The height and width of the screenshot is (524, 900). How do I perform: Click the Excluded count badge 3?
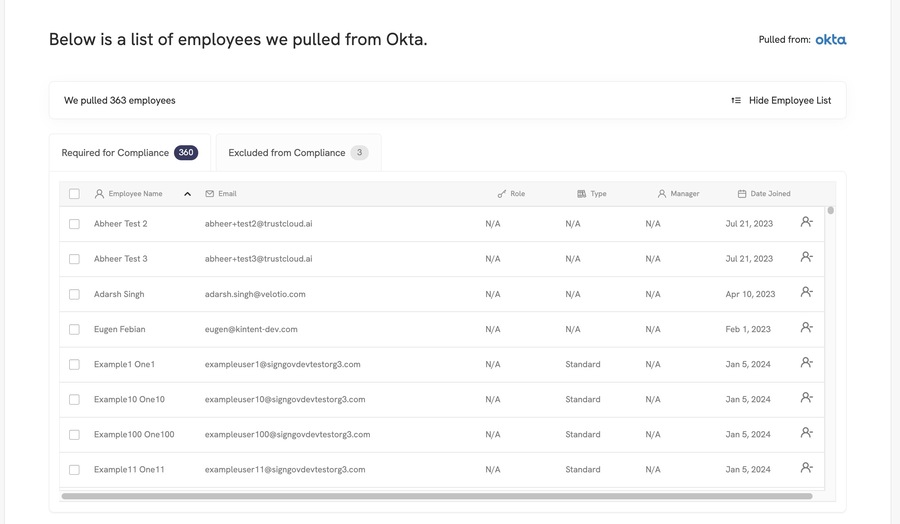[359, 153]
